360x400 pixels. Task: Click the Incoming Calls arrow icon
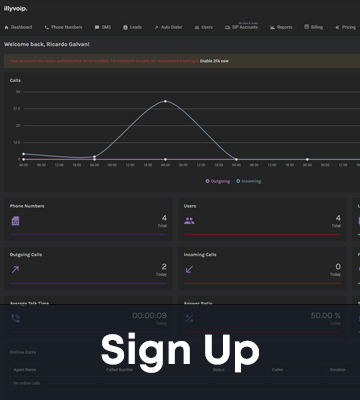pyautogui.click(x=189, y=269)
